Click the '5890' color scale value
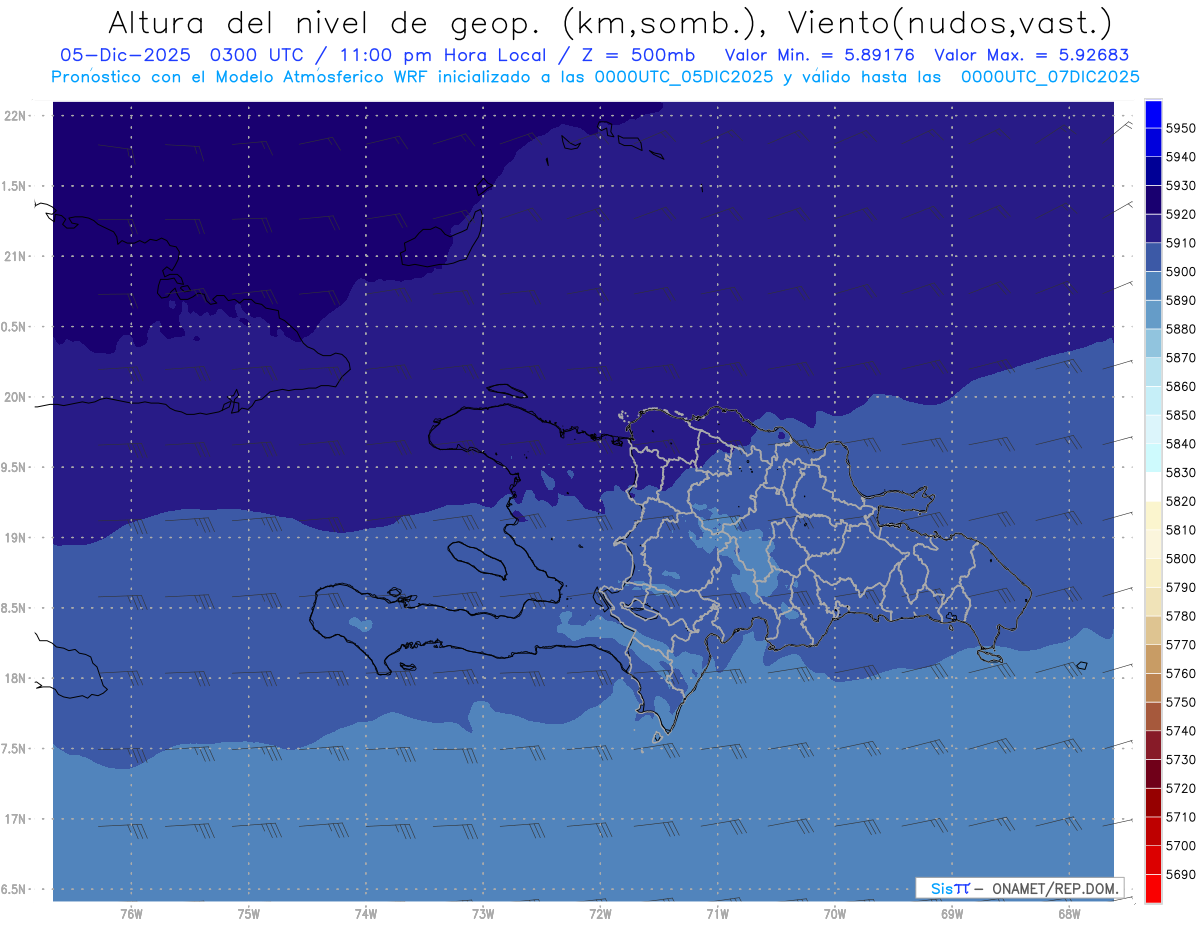 1180,300
